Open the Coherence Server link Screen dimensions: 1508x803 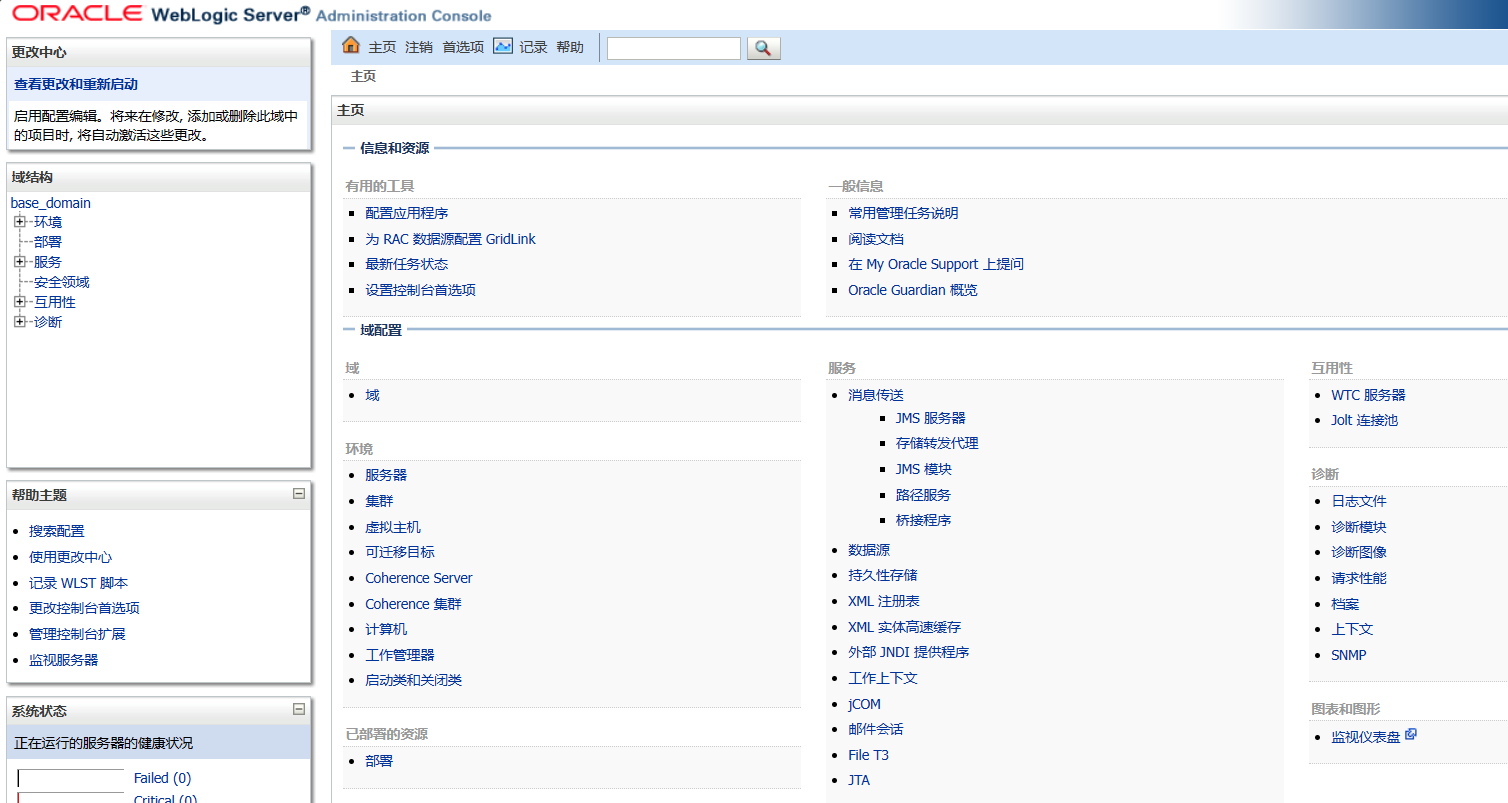[x=419, y=578]
